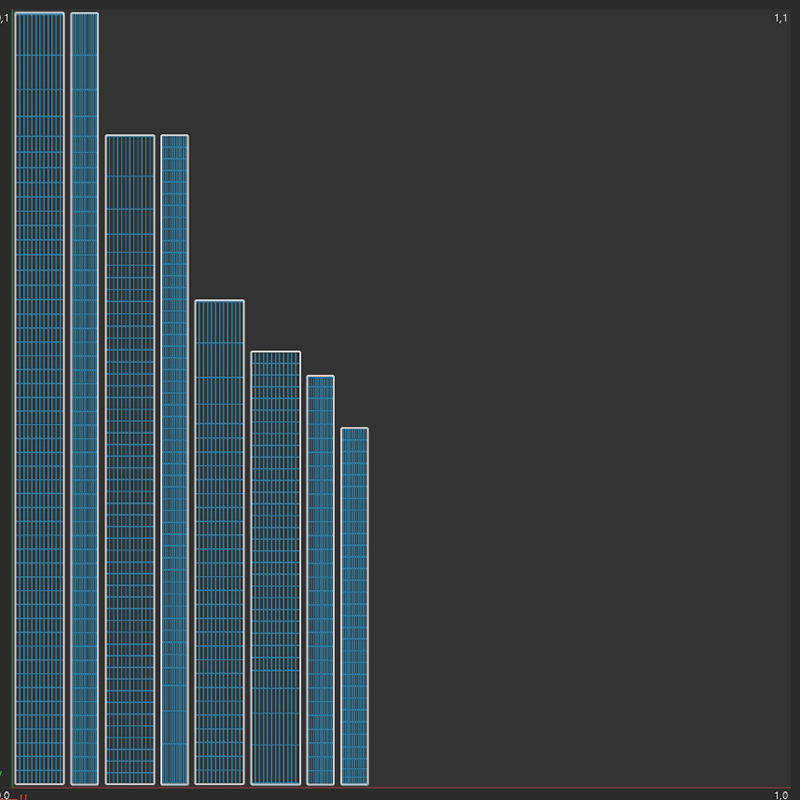Select the wide fifth UV island from the left
The width and height of the screenshot is (800, 800).
[219, 542]
